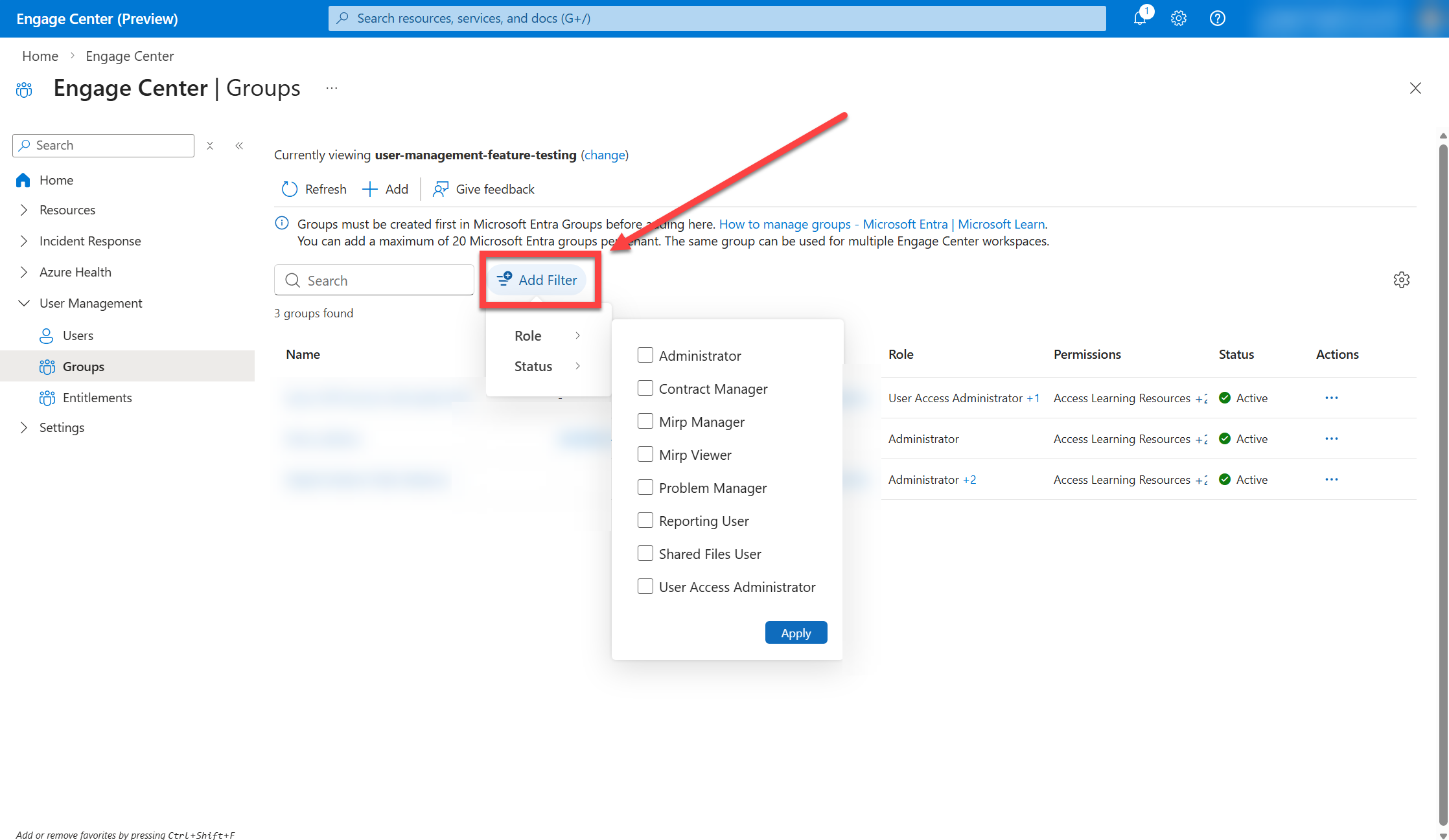Select Home in the sidebar
This screenshot has width=1449, height=840.
[56, 180]
